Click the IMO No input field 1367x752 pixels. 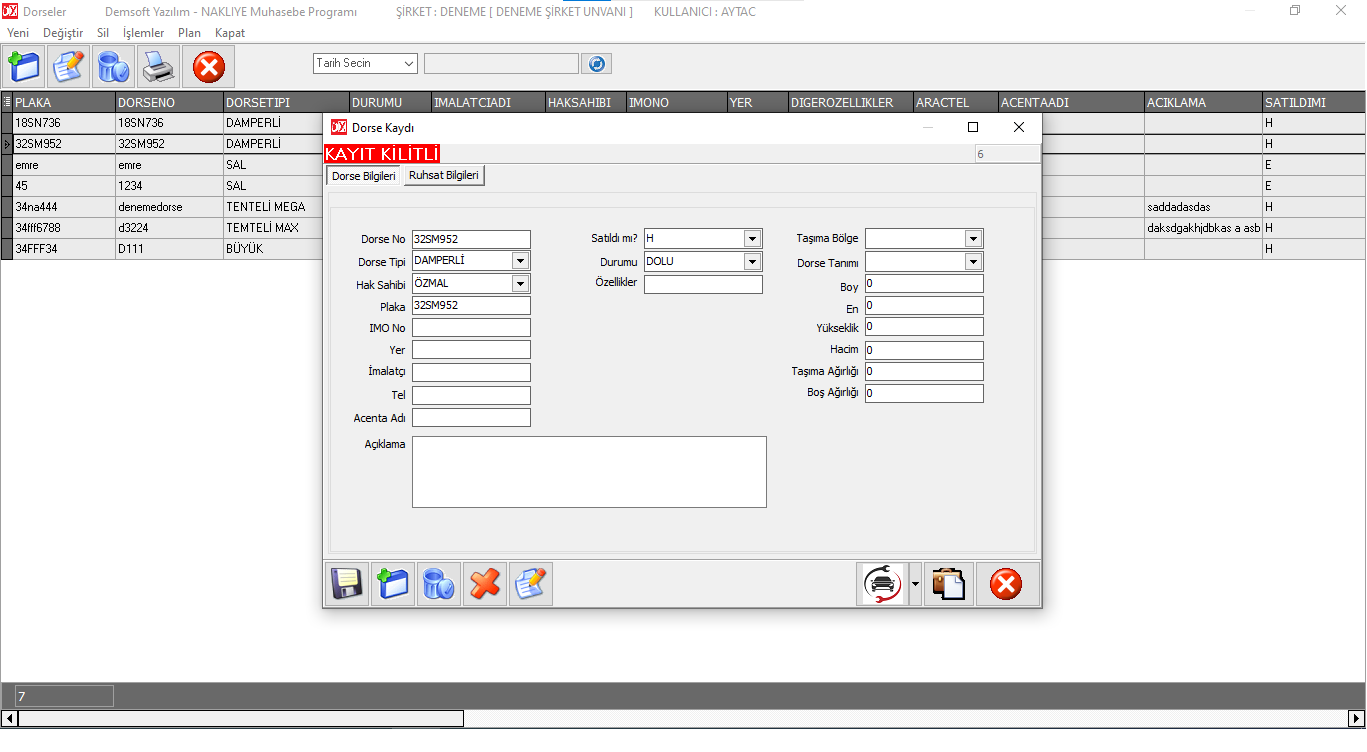(471, 328)
